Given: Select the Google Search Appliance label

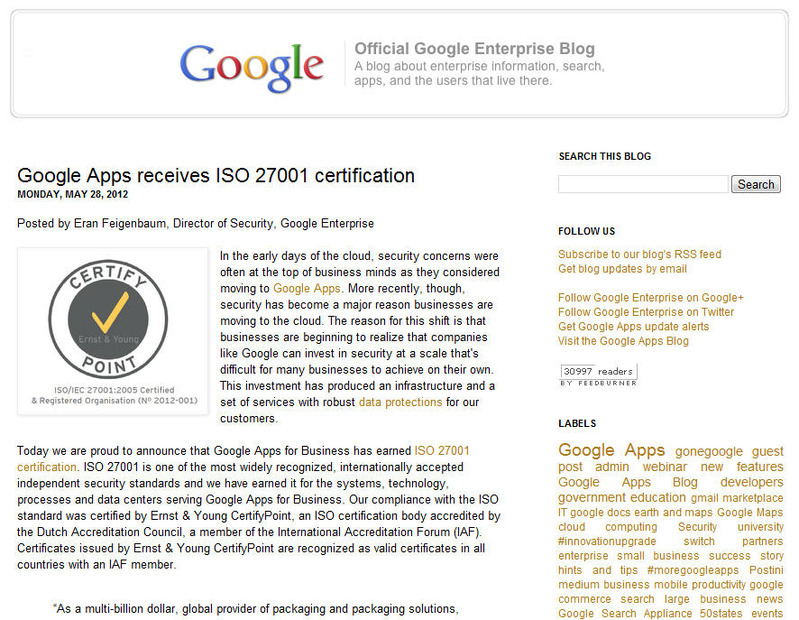Looking at the screenshot, I should 625,613.
